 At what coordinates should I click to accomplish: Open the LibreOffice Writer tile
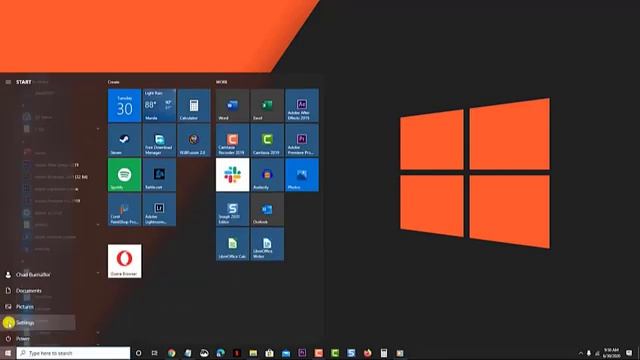pos(267,244)
